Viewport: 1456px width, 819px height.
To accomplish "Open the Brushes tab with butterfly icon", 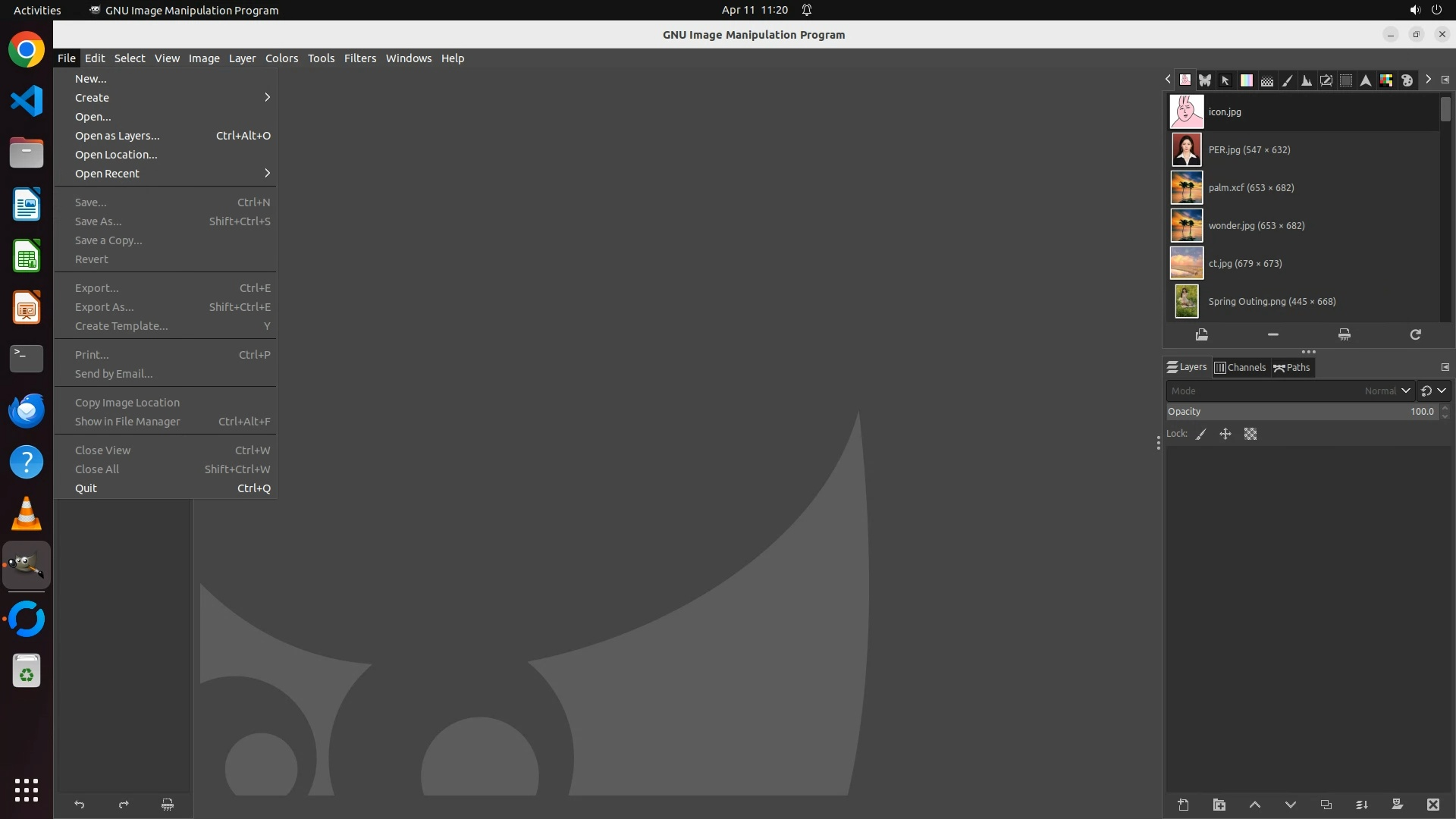I will pyautogui.click(x=1205, y=80).
